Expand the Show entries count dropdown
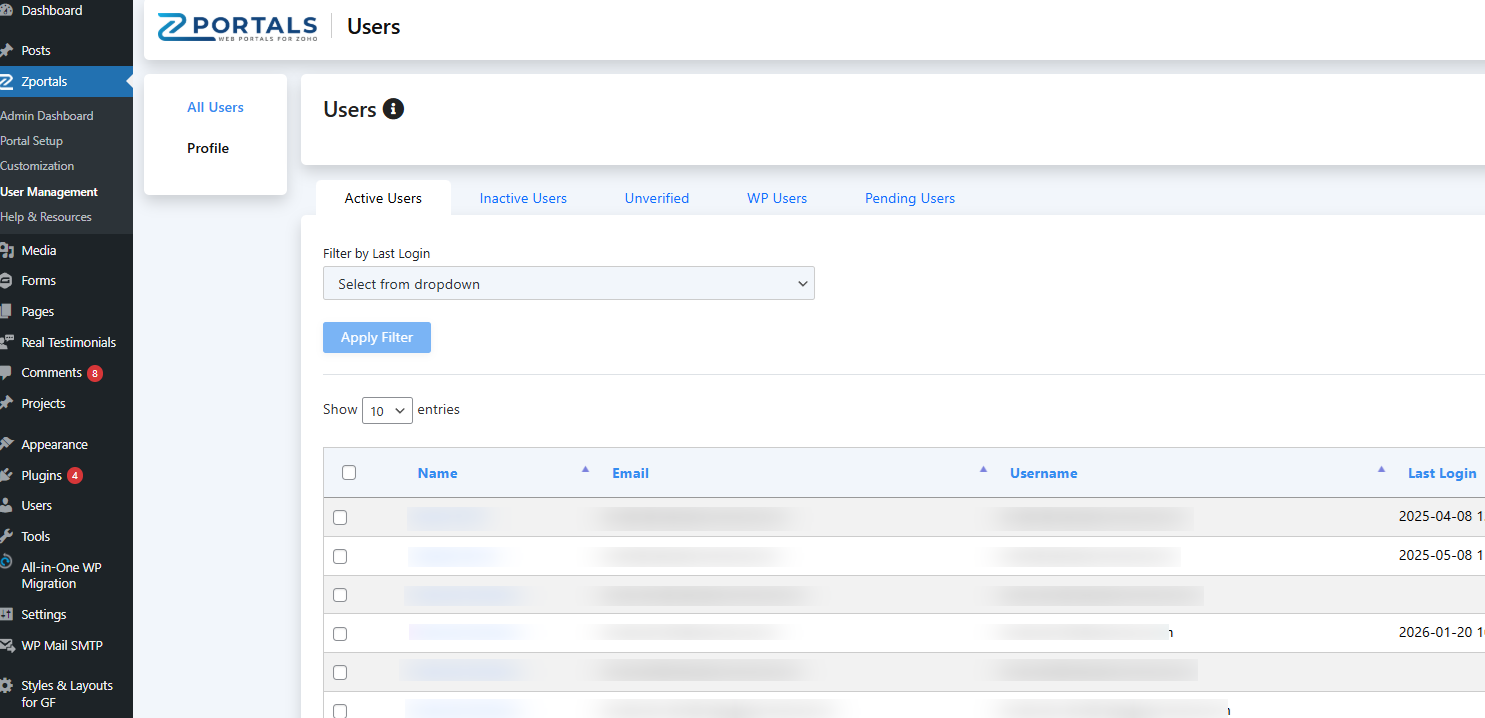The image size is (1485, 718). (x=387, y=410)
